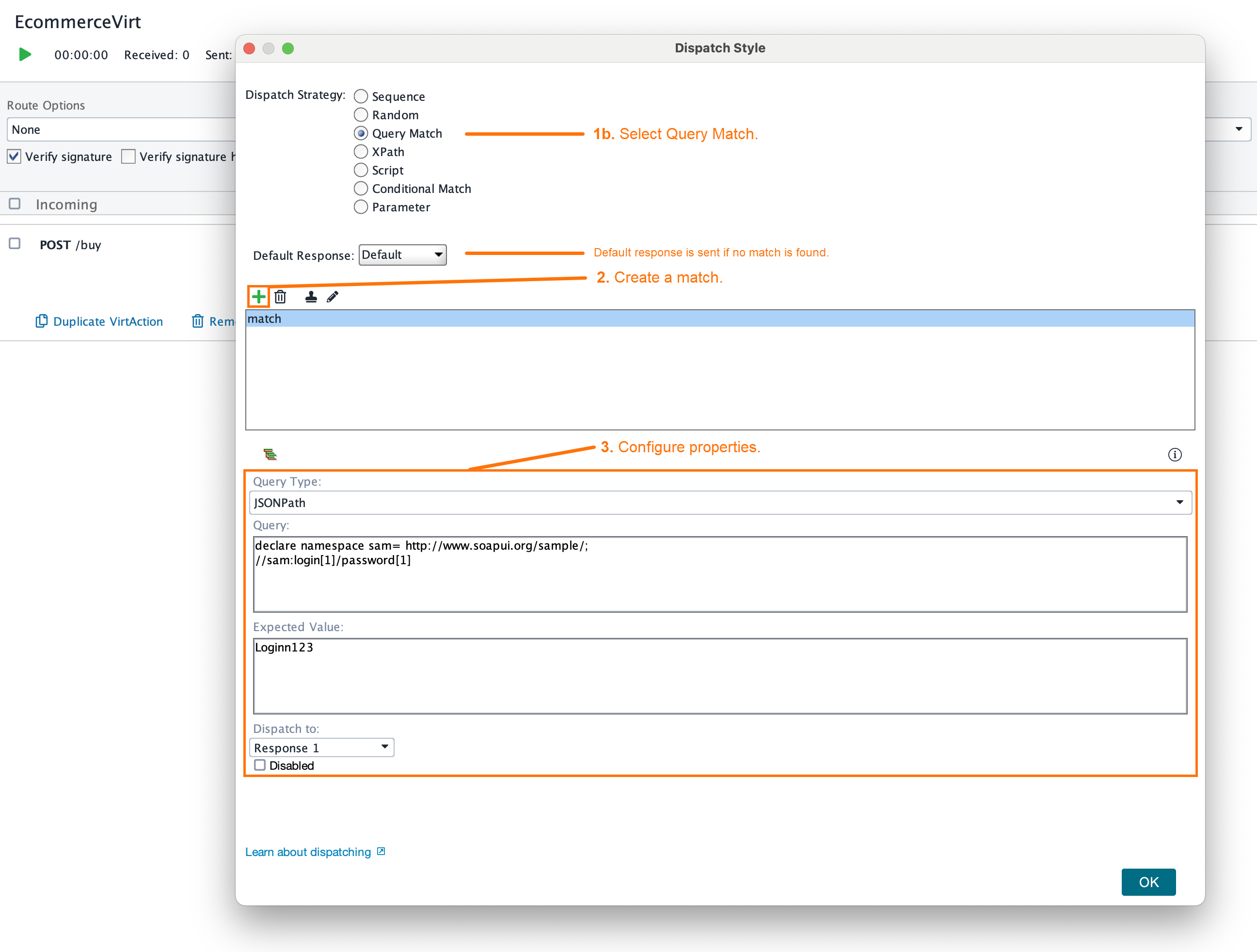
Task: Delete the selected match using trash icon
Action: 281,296
